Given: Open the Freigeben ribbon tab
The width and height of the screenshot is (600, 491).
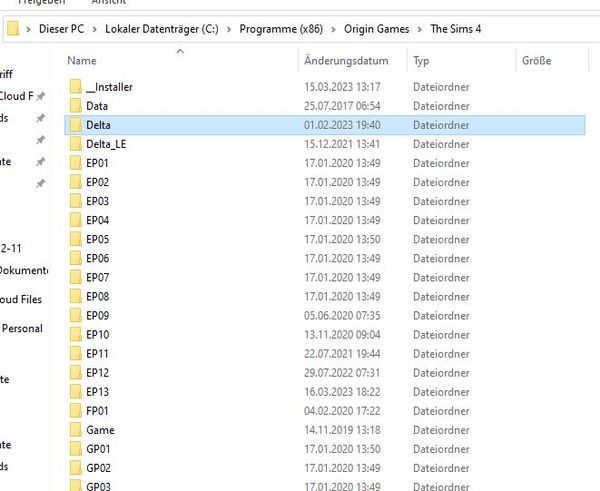Looking at the screenshot, I should tap(41, 2).
